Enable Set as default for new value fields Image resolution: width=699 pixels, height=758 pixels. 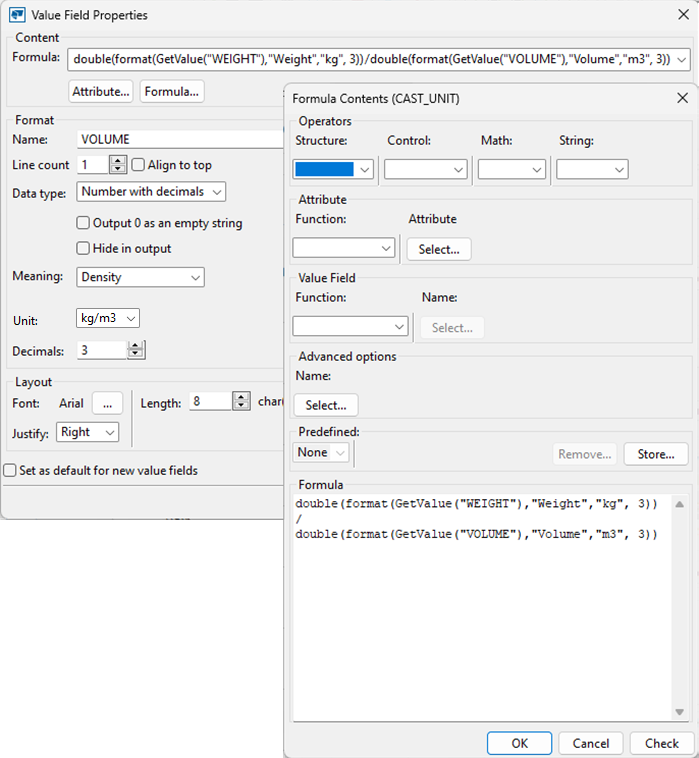tap(10, 470)
